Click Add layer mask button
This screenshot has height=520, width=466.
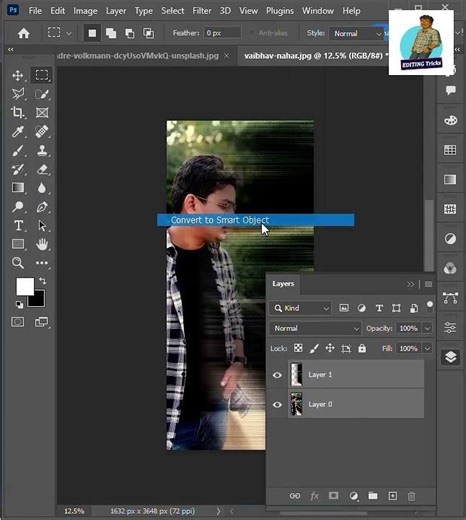coord(333,496)
